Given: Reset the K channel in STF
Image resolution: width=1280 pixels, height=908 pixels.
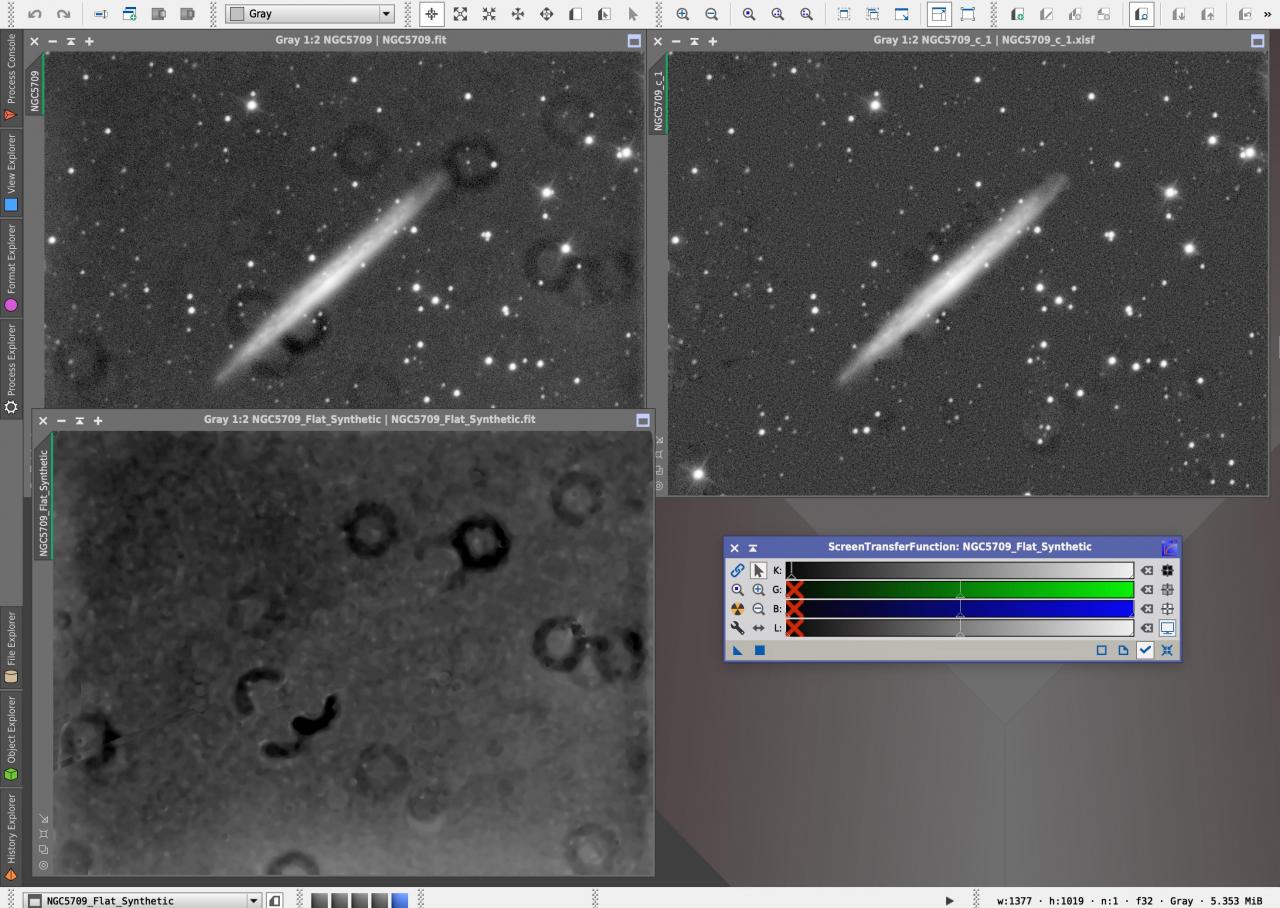Looking at the screenshot, I should coord(1147,571).
